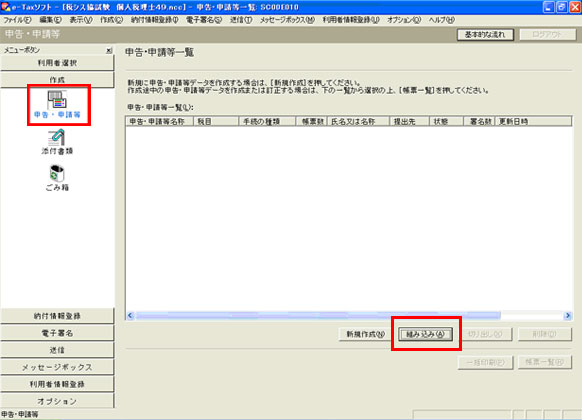Sort by 更新日時 column header

point(533,121)
